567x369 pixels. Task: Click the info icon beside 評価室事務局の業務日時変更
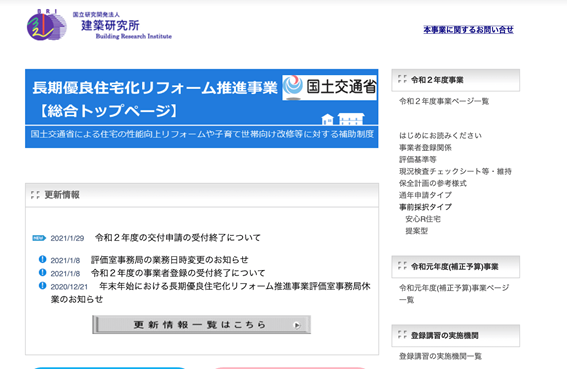pos(42,259)
